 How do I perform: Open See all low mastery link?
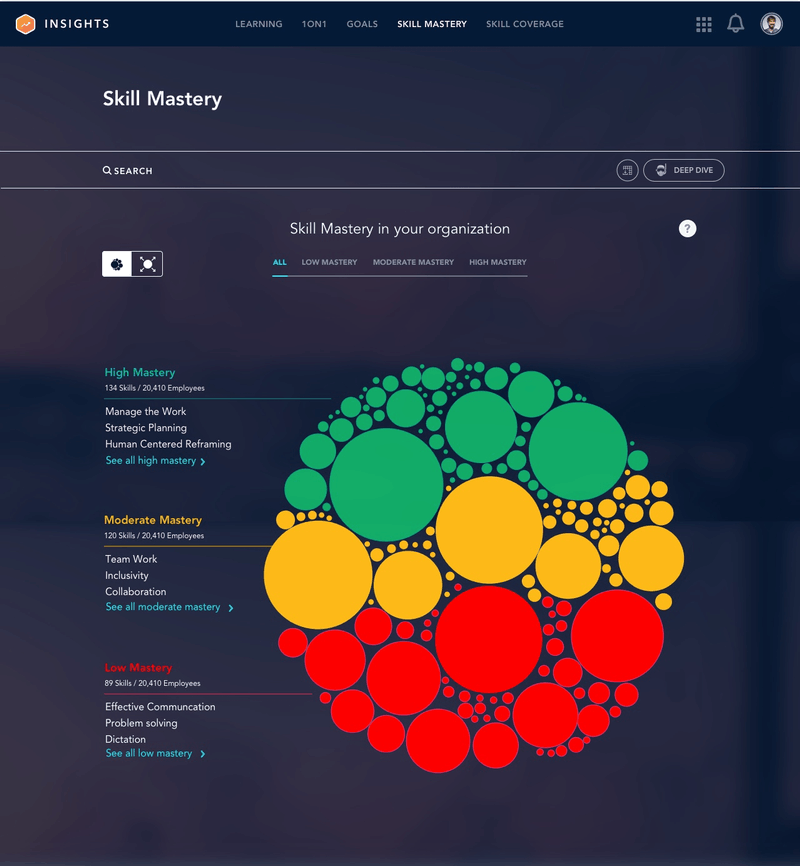pyautogui.click(x=149, y=753)
